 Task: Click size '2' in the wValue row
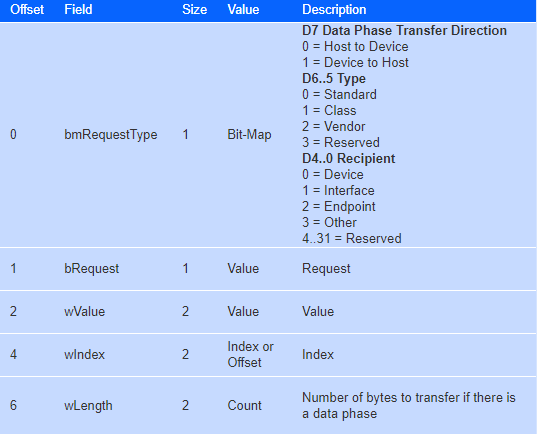pyautogui.click(x=185, y=311)
